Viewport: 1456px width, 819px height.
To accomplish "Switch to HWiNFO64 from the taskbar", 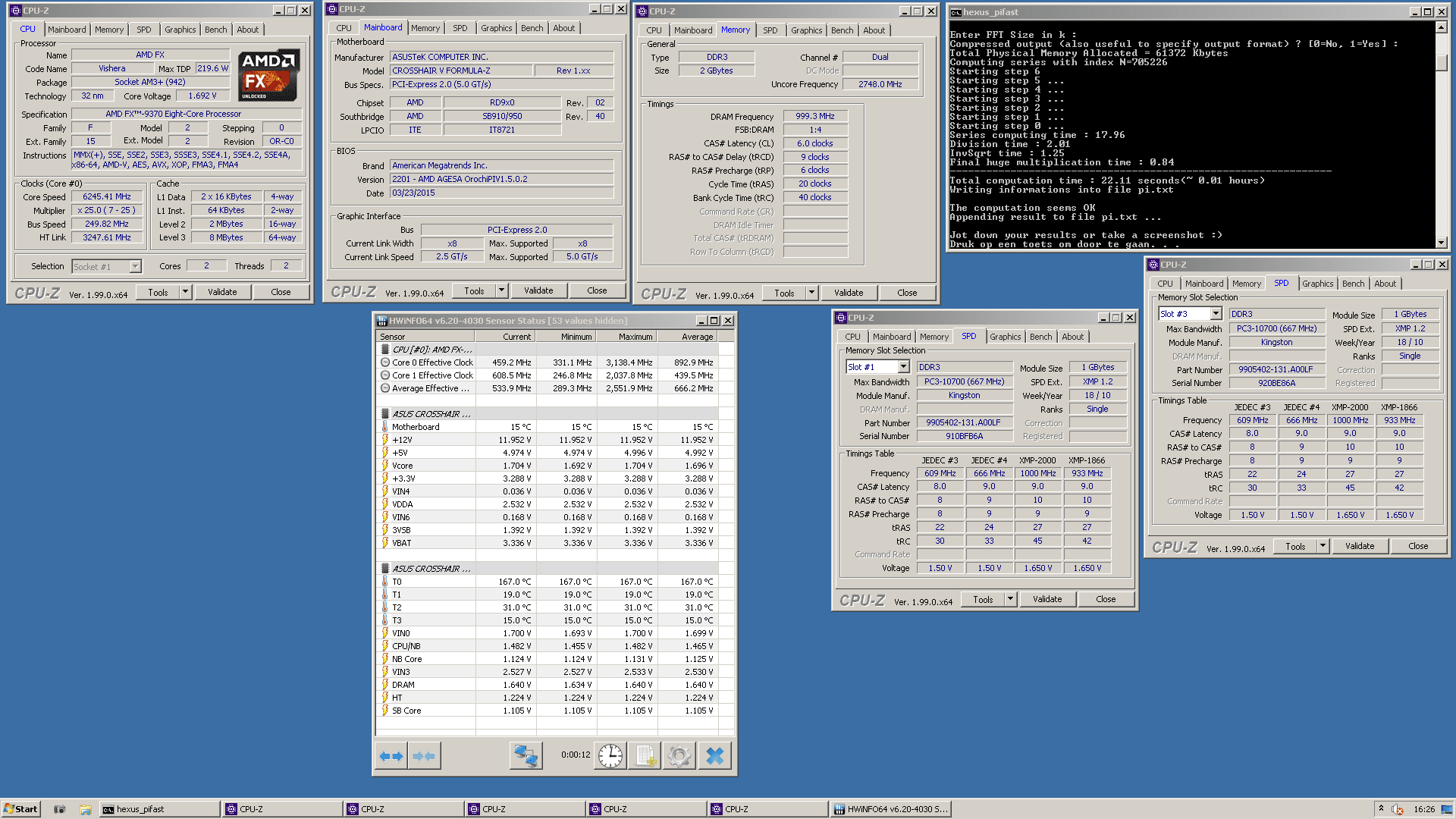I will 890,809.
